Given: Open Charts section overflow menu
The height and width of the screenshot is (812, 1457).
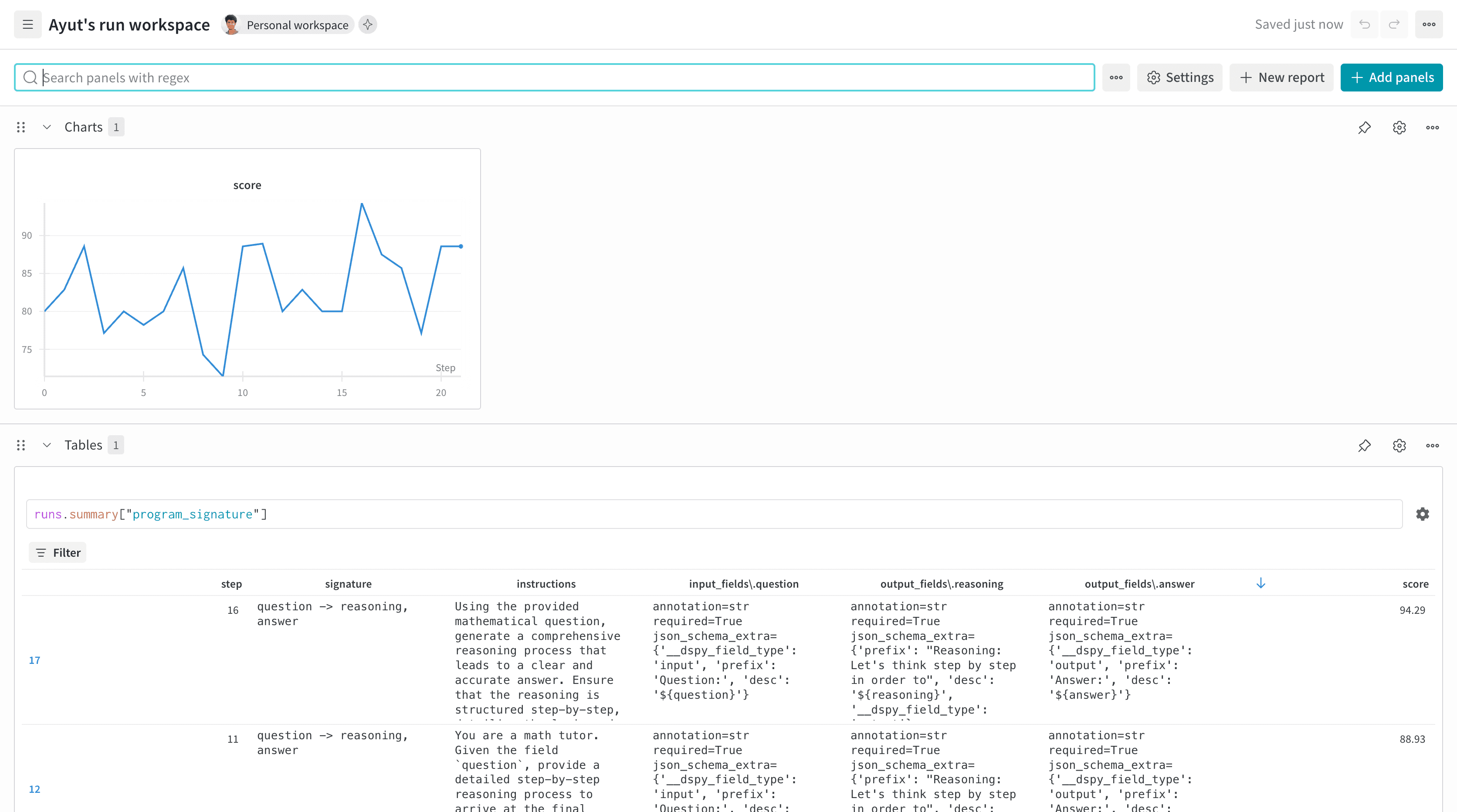Looking at the screenshot, I should click(1432, 127).
